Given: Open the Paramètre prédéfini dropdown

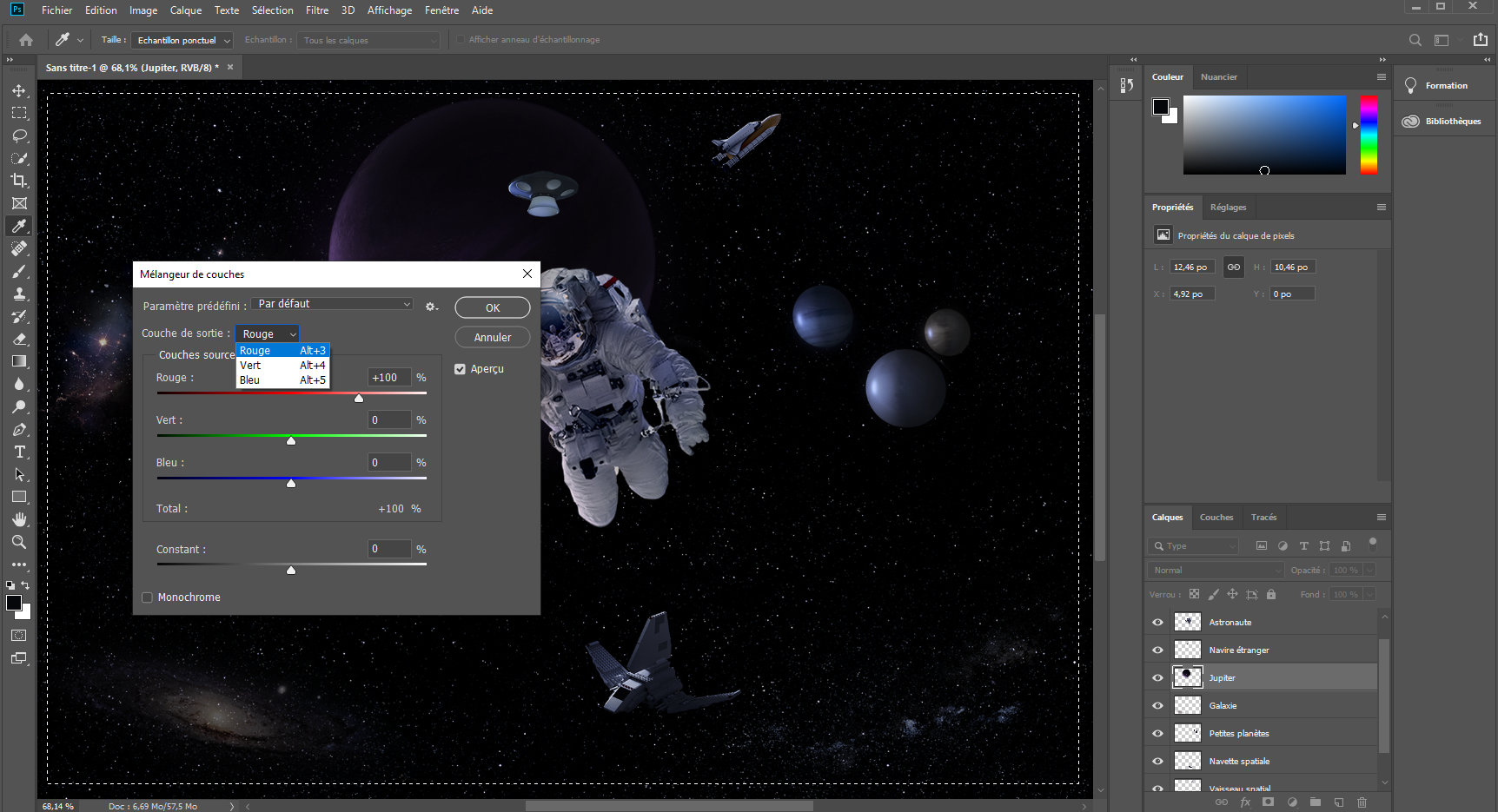Looking at the screenshot, I should click(331, 303).
